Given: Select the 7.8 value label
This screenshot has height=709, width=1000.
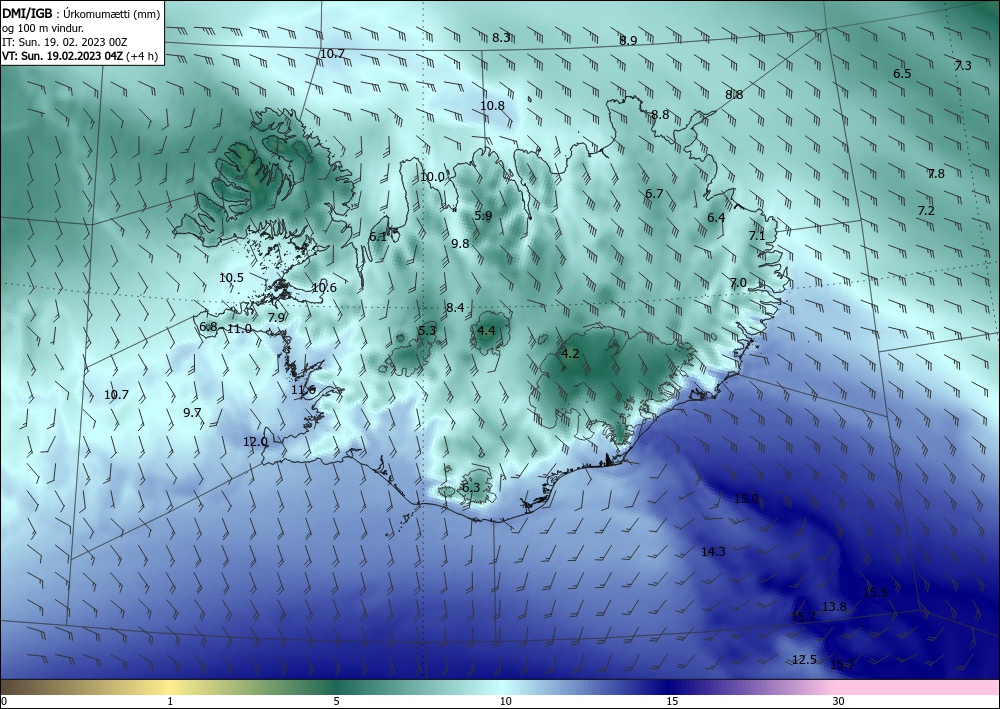Looking at the screenshot, I should pyautogui.click(x=936, y=173).
